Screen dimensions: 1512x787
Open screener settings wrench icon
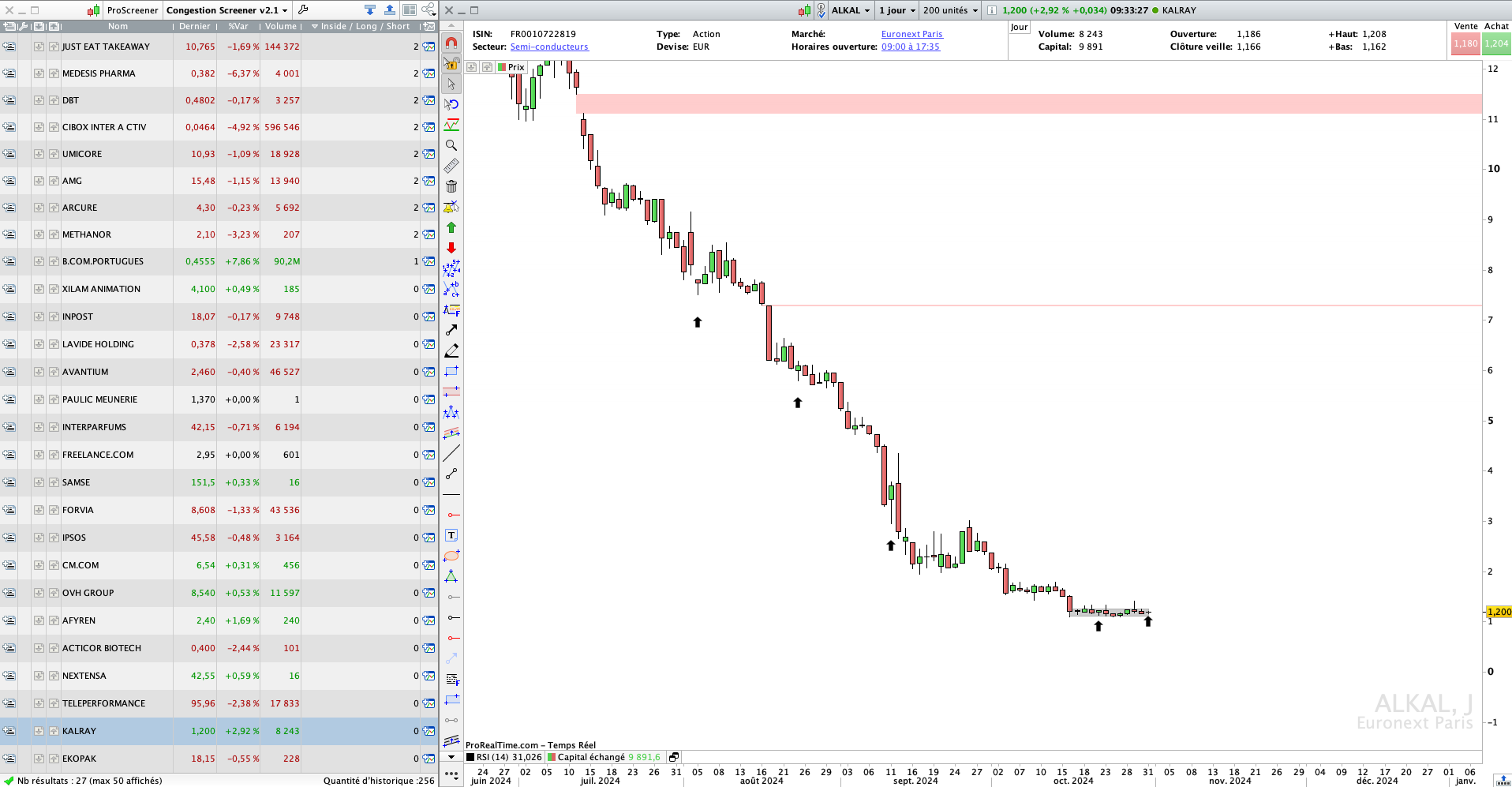click(x=303, y=10)
